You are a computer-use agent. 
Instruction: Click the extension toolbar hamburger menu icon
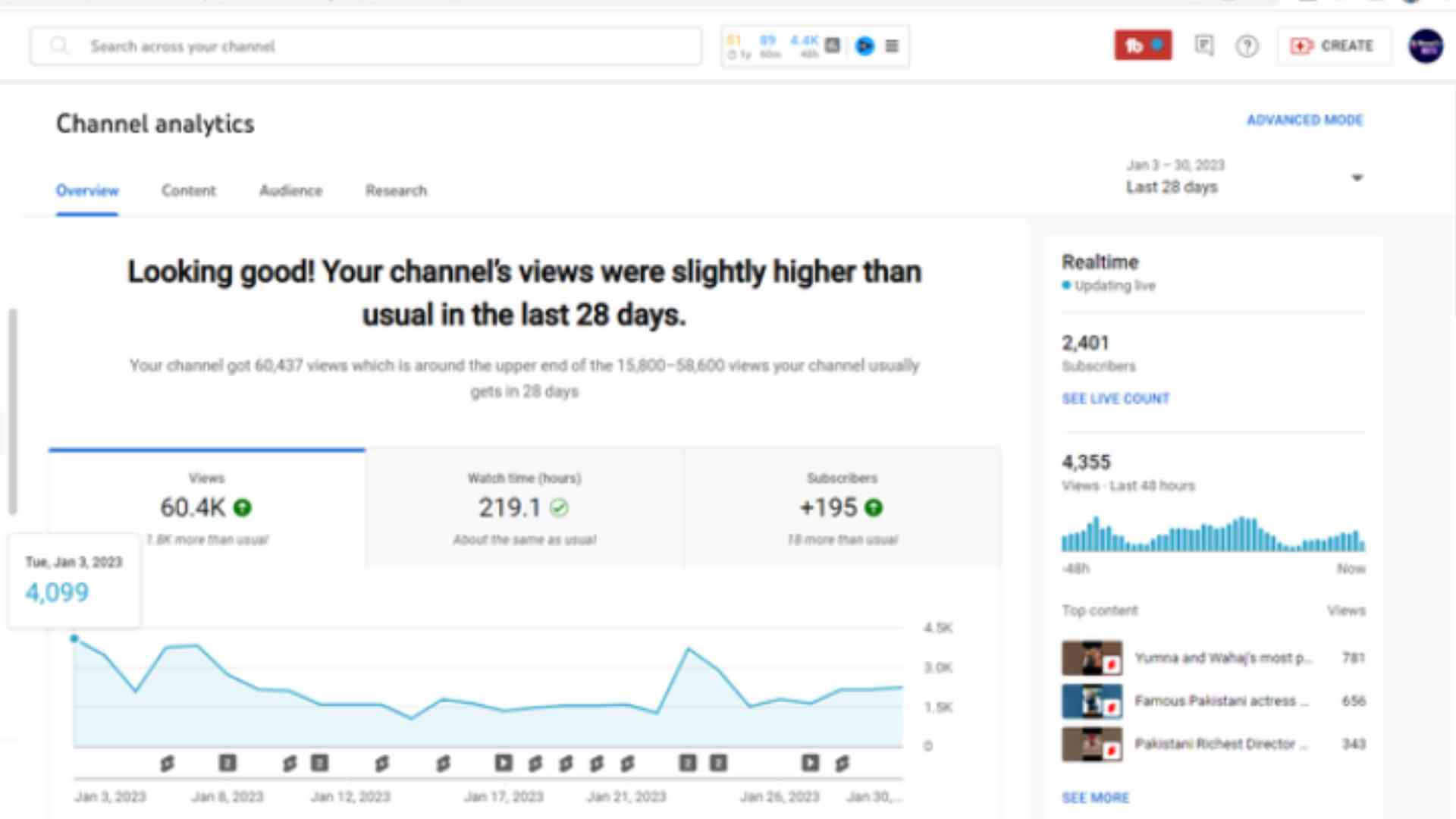point(892,46)
